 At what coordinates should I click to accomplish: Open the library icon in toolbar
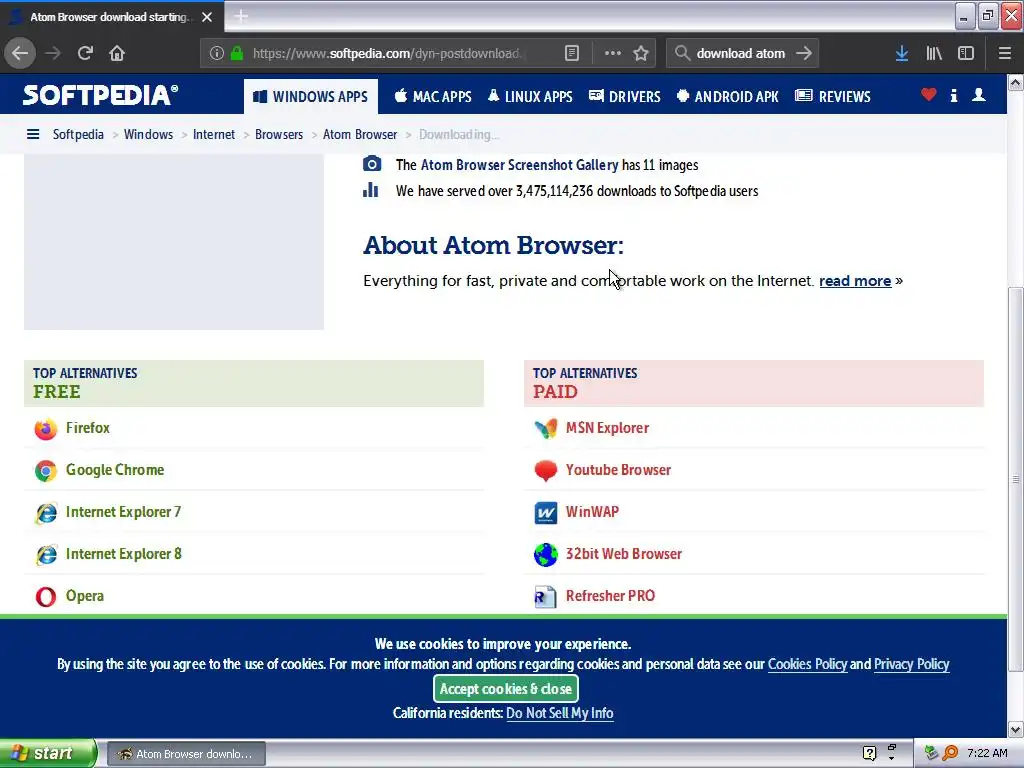tap(934, 53)
